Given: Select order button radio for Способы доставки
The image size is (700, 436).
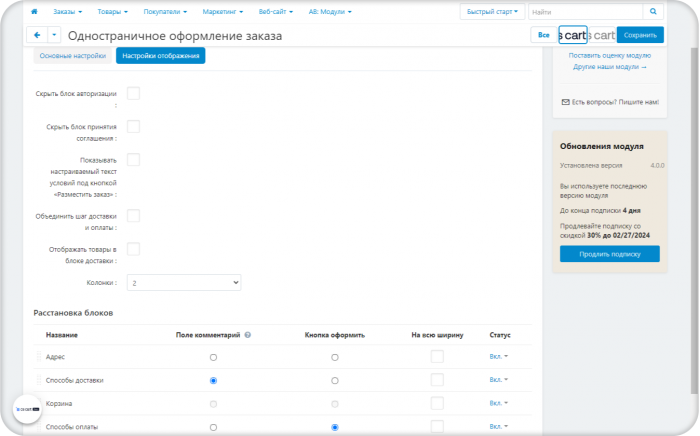Looking at the screenshot, I should point(335,381).
